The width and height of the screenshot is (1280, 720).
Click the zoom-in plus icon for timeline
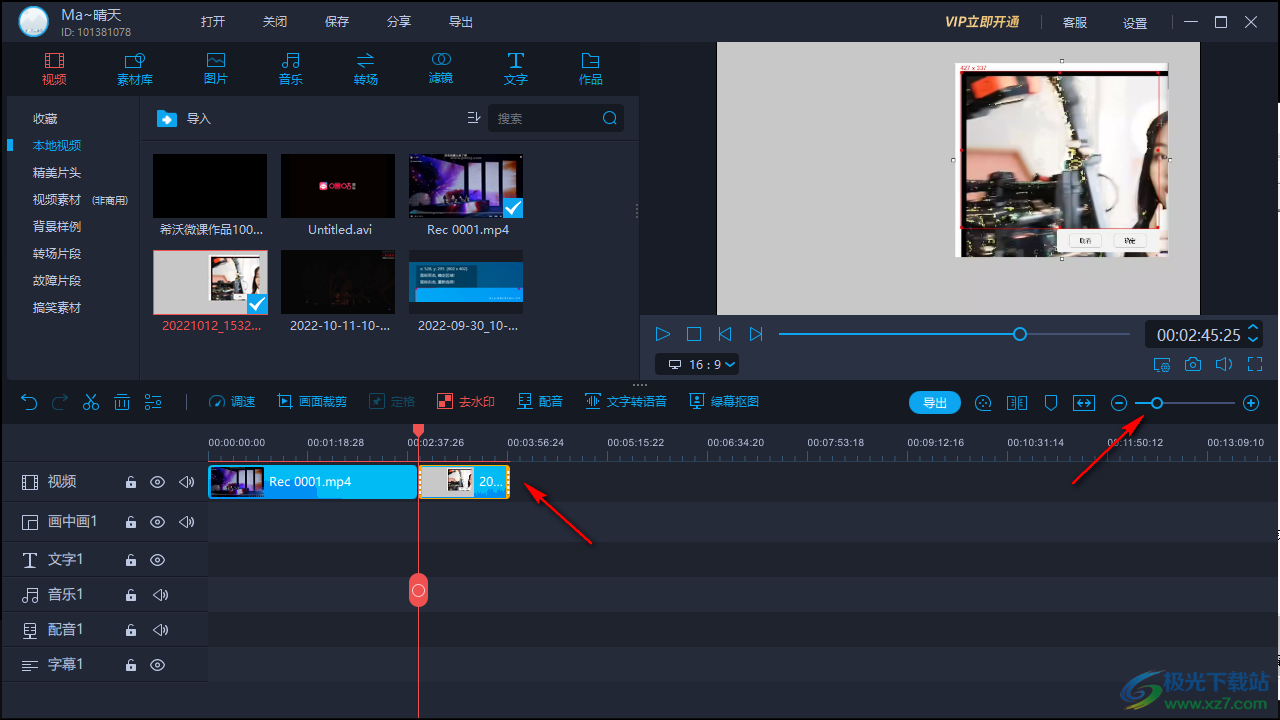(x=1250, y=403)
